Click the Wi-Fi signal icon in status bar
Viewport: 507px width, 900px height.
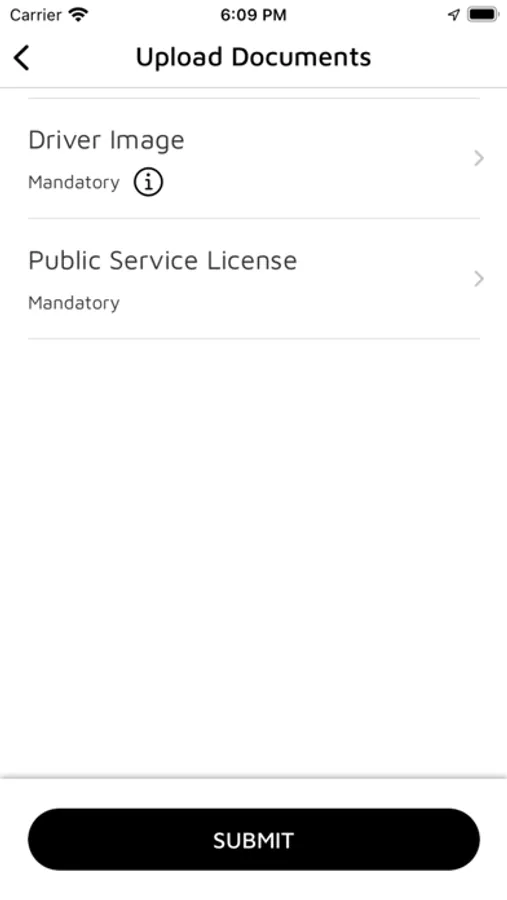coord(78,15)
